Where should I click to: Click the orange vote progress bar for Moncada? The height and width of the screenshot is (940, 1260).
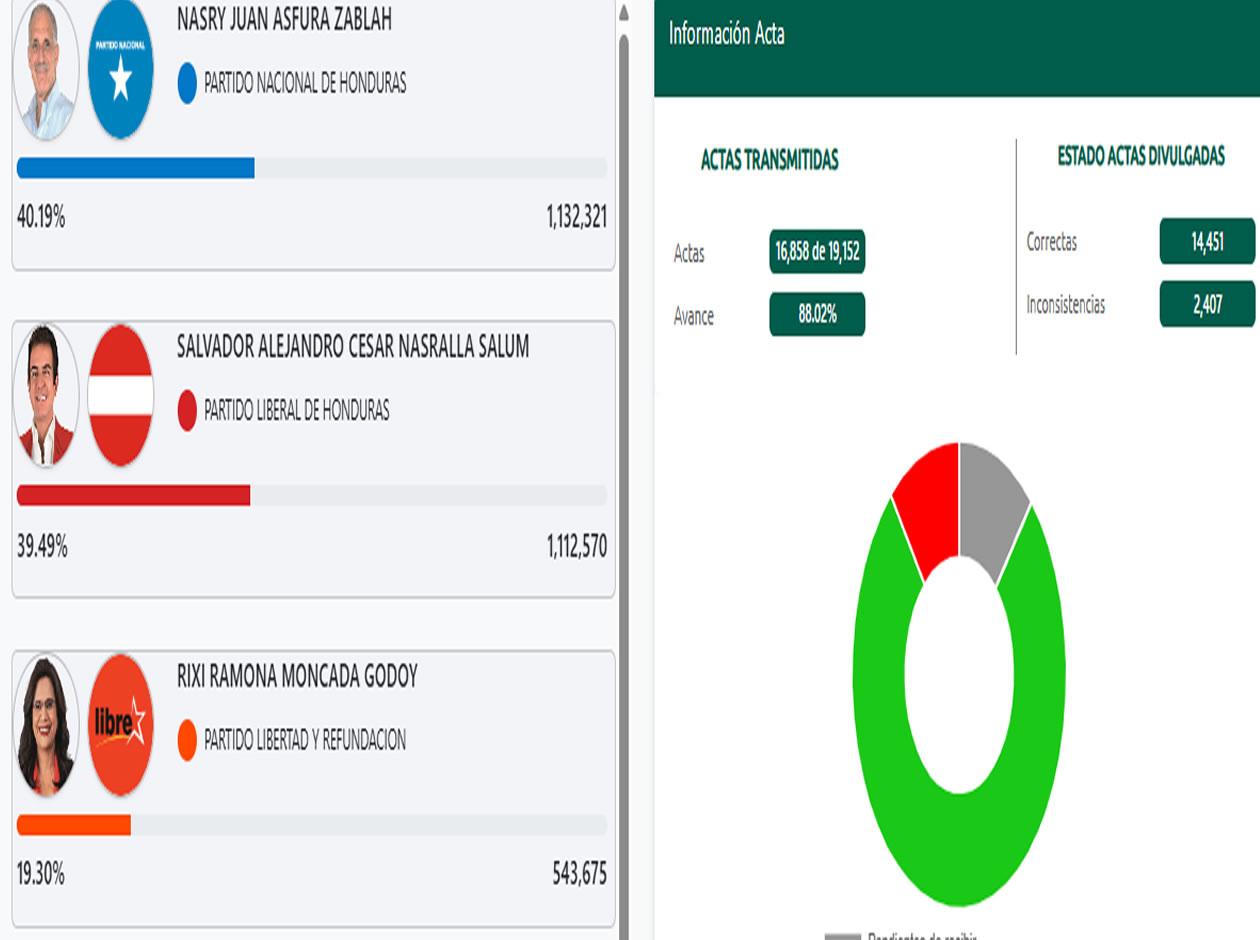74,825
